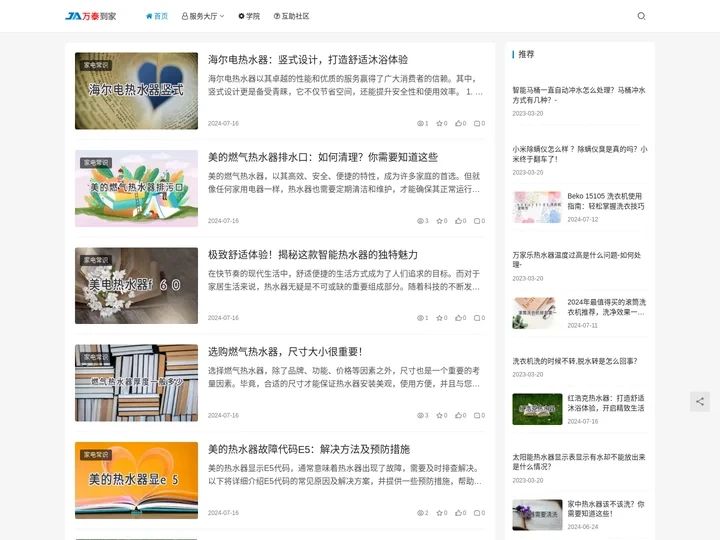Go to 首页 home menu item

click(x=157, y=16)
